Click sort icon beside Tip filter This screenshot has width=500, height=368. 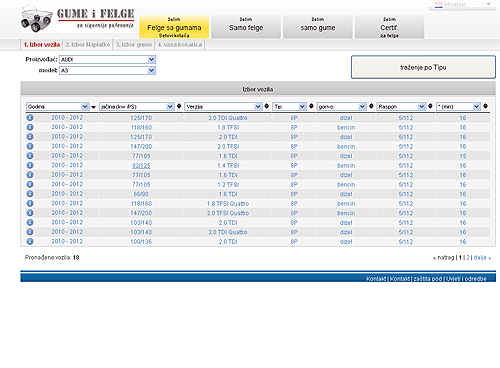[x=311, y=106]
